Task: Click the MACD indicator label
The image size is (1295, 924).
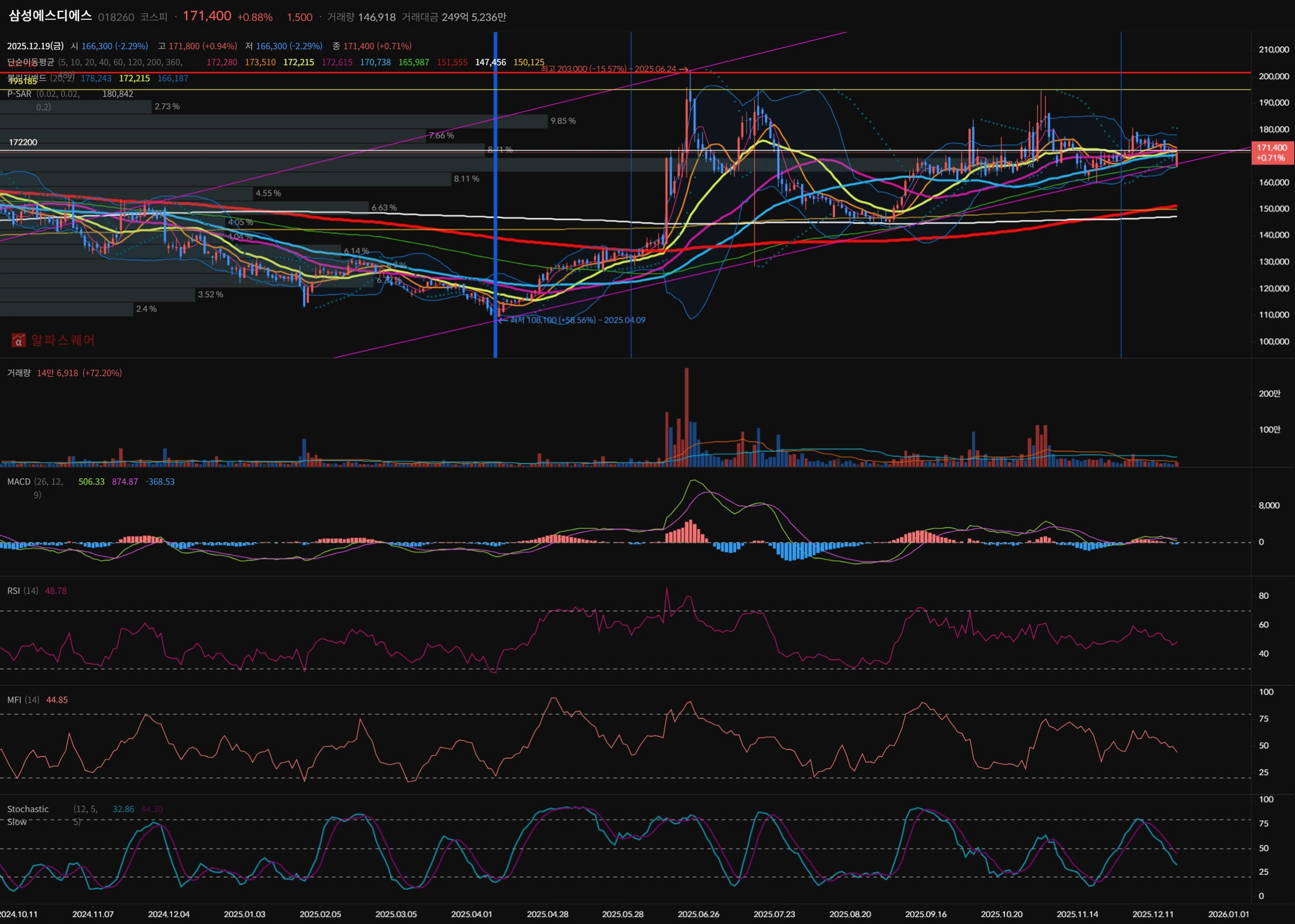Action: (x=18, y=482)
